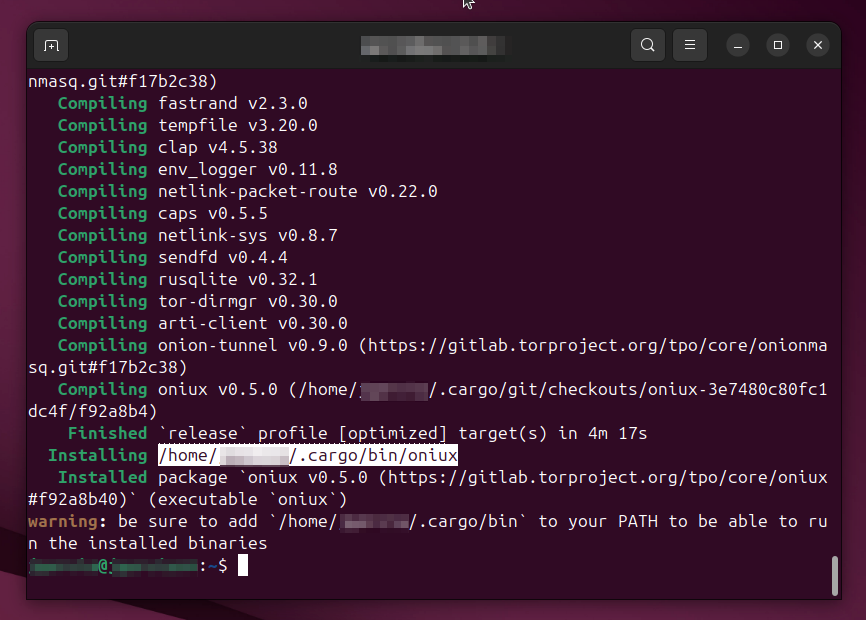Image resolution: width=866 pixels, height=620 pixels.
Task: Click 'caps v0.5.5' text
Action: 213,214
